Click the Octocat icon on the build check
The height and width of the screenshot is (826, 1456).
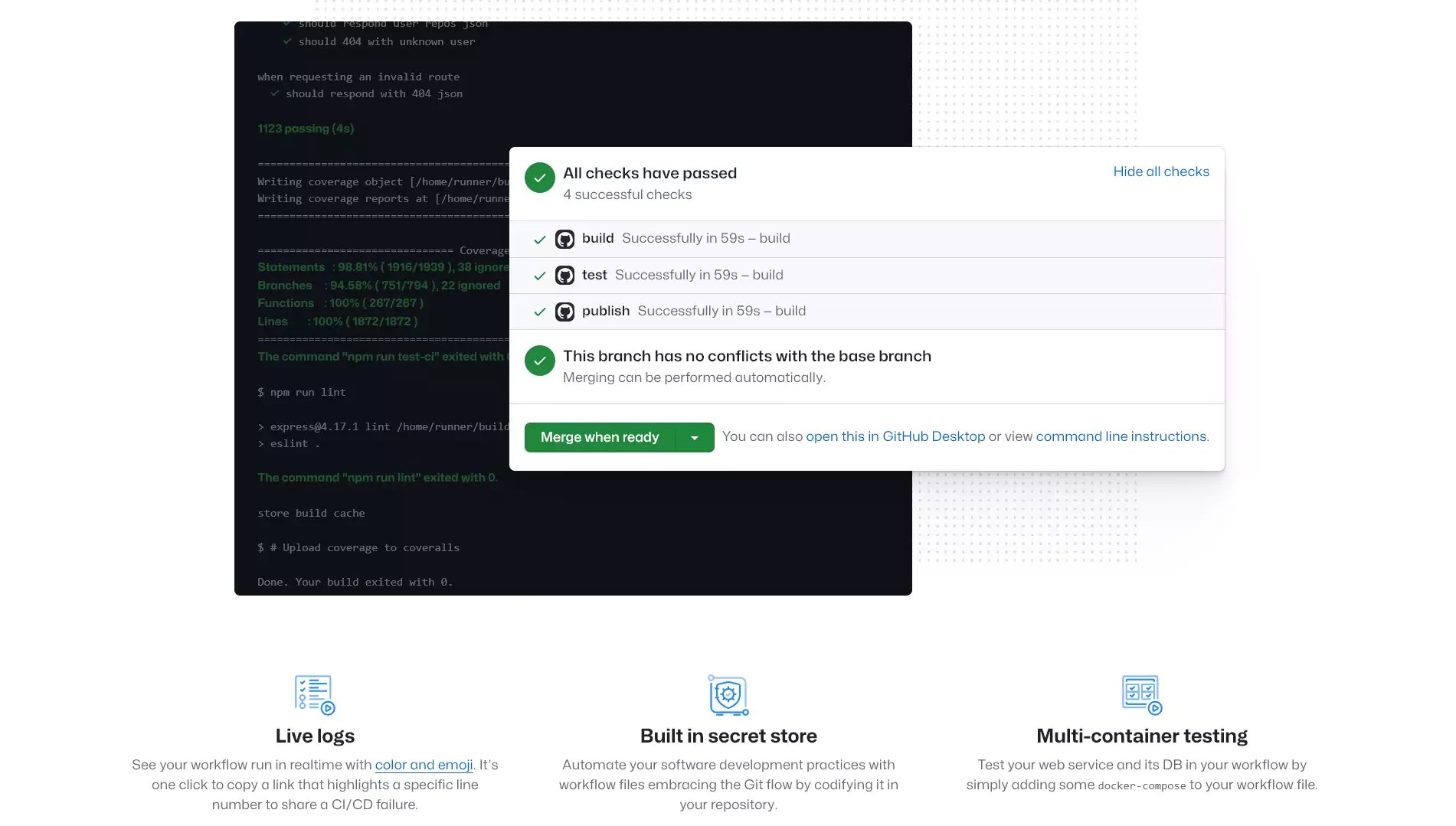point(566,239)
